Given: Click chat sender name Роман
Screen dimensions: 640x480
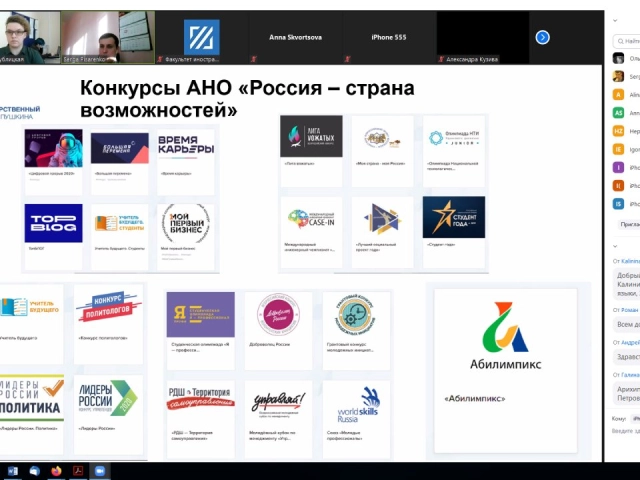Looking at the screenshot, I should pyautogui.click(x=630, y=310).
